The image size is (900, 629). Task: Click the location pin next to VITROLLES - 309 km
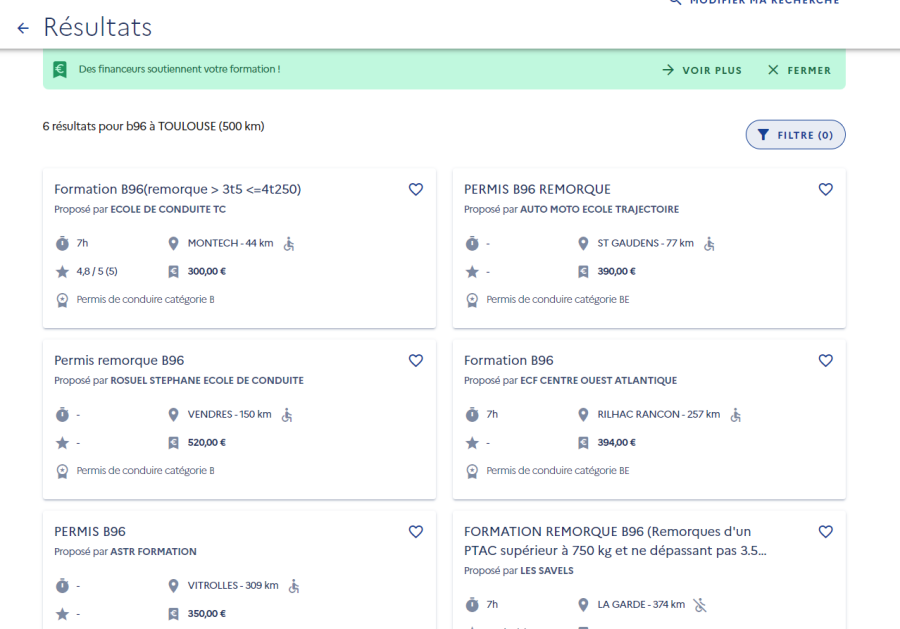173,585
